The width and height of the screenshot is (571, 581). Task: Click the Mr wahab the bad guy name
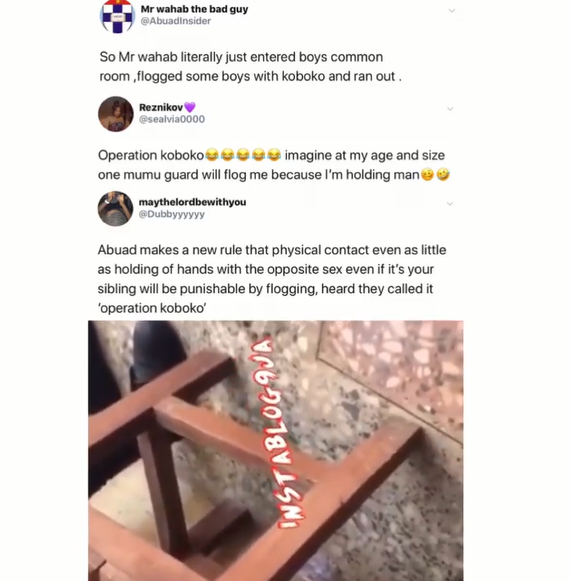[194, 9]
